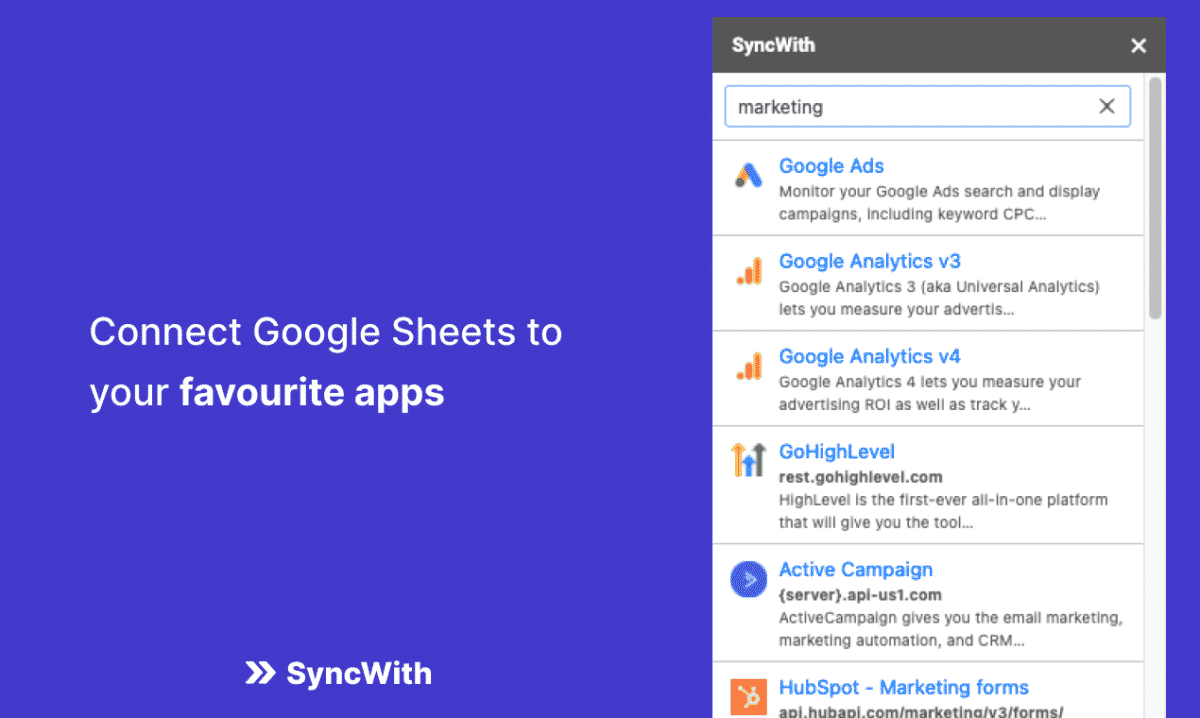
Task: Open the HubSpot - Marketing forms connector
Action: [903, 687]
